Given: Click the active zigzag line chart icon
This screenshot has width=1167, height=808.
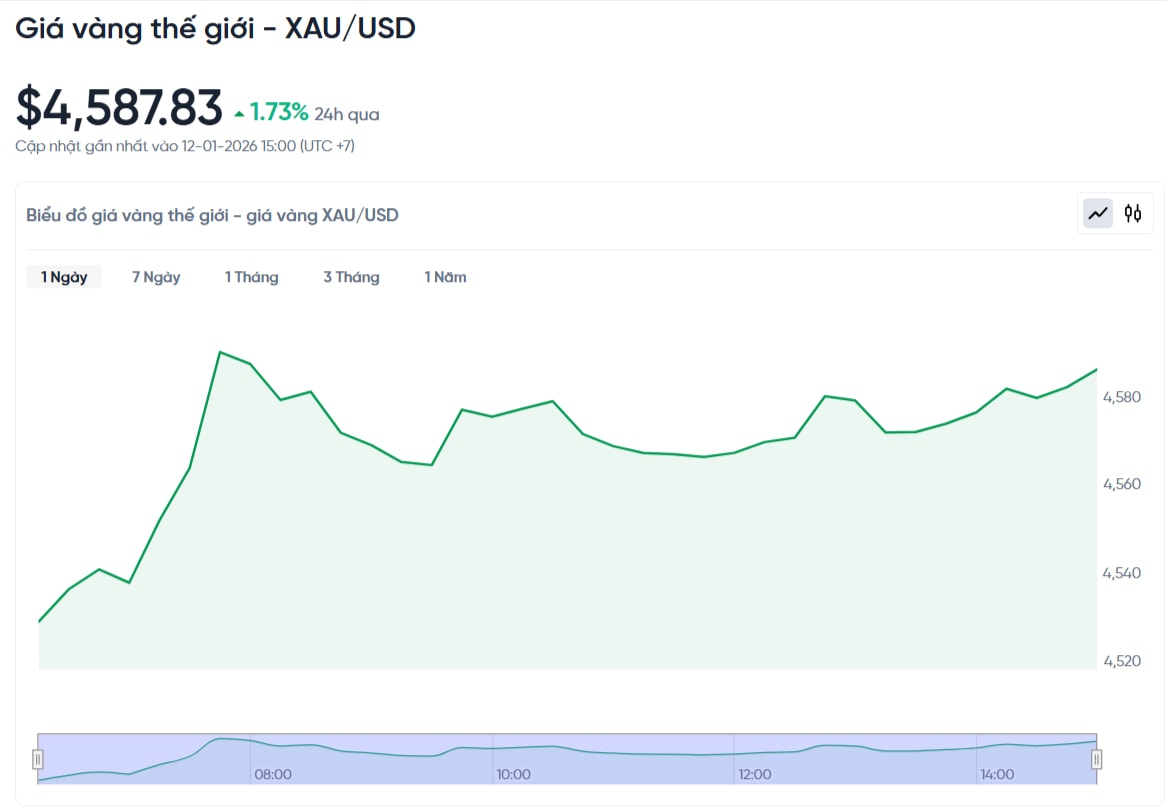Looking at the screenshot, I should tap(1097, 213).
